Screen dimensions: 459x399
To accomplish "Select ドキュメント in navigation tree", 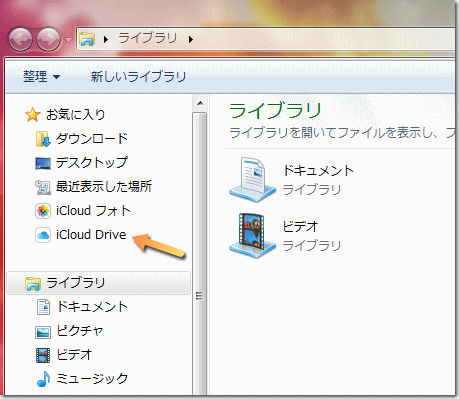I will coord(92,307).
